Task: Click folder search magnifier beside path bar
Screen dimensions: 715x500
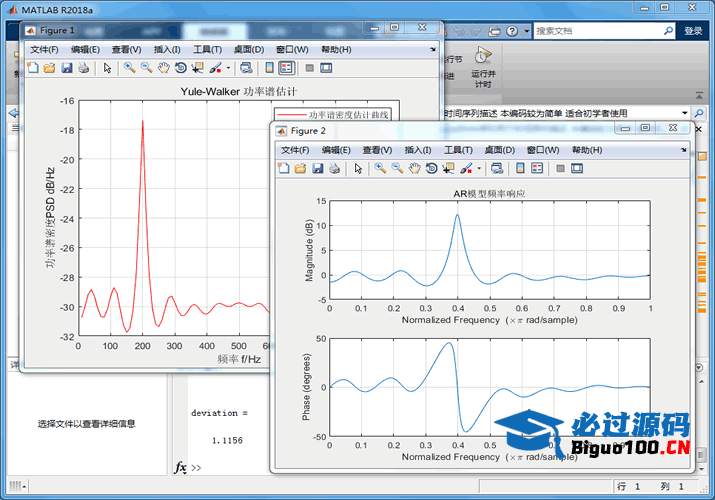Action: click(x=699, y=113)
